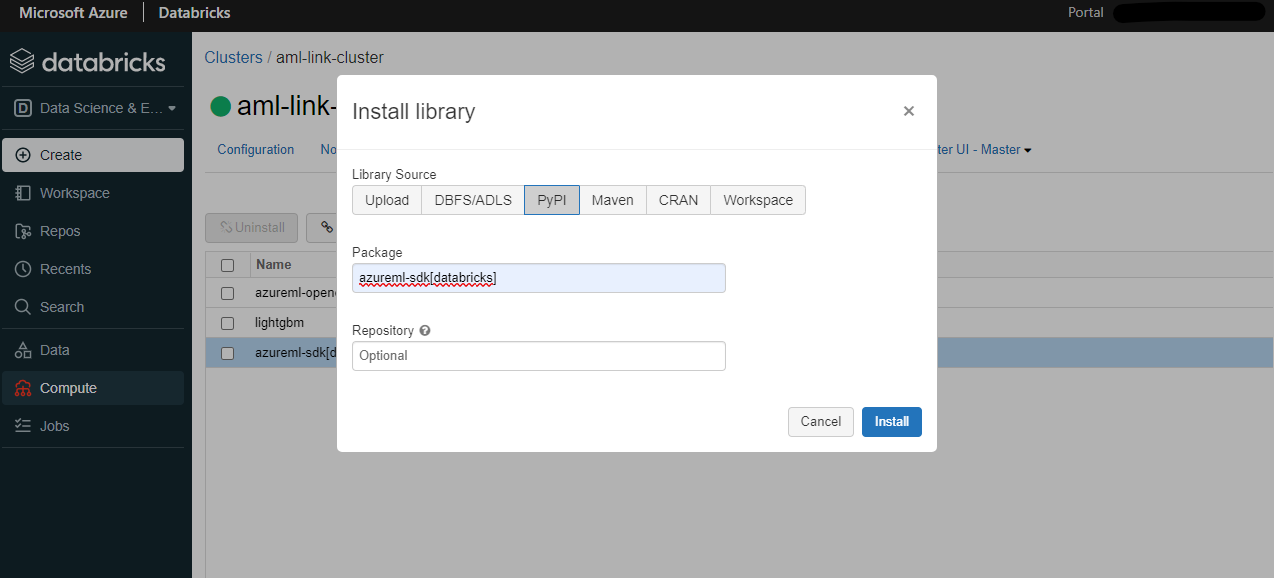1274x578 pixels.
Task: Click the Compute cluster icon
Action: point(23,388)
